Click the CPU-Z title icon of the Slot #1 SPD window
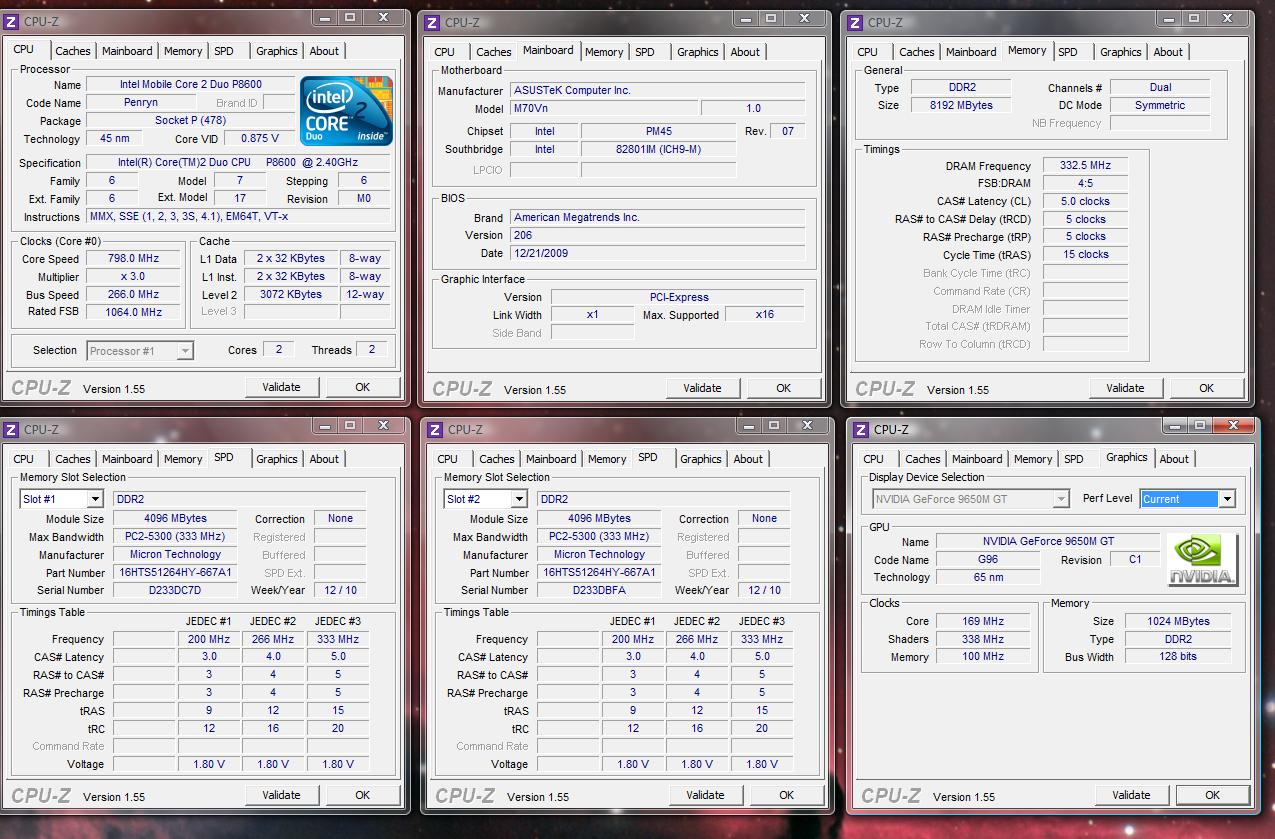 point(11,430)
